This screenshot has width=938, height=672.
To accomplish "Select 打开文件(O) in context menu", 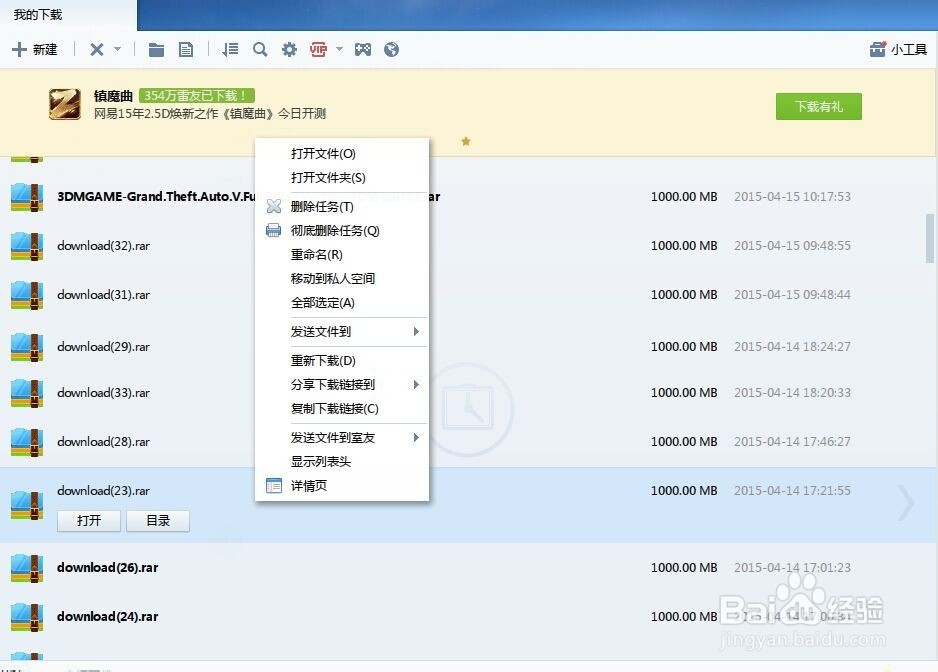I will pyautogui.click(x=342, y=154).
